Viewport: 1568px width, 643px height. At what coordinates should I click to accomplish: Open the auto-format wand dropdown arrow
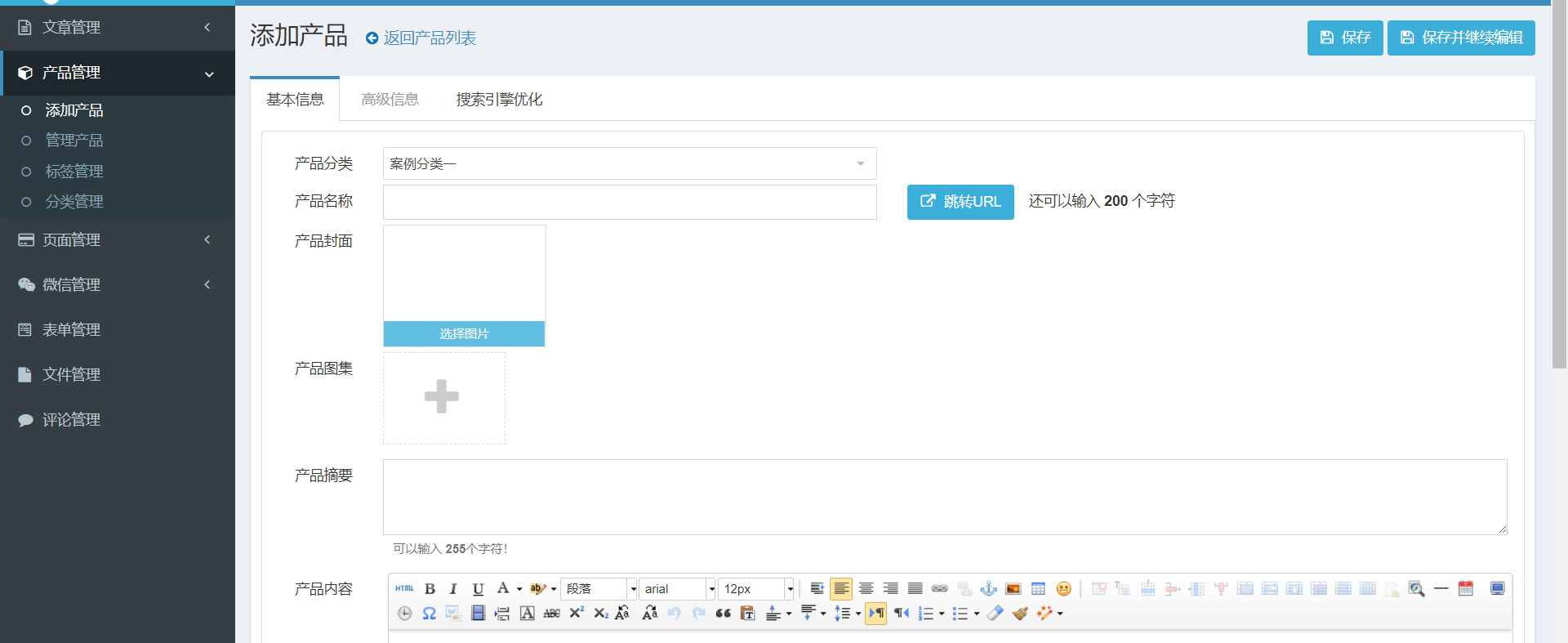pyautogui.click(x=1060, y=614)
